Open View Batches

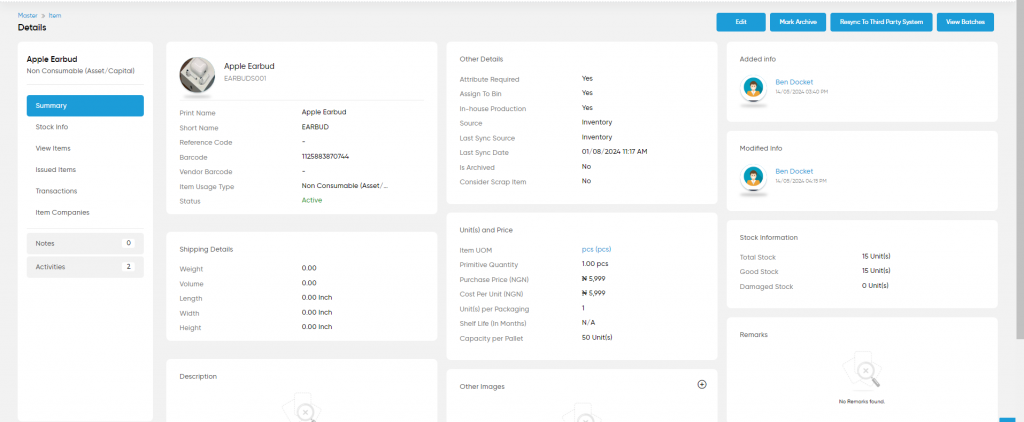[965, 22]
